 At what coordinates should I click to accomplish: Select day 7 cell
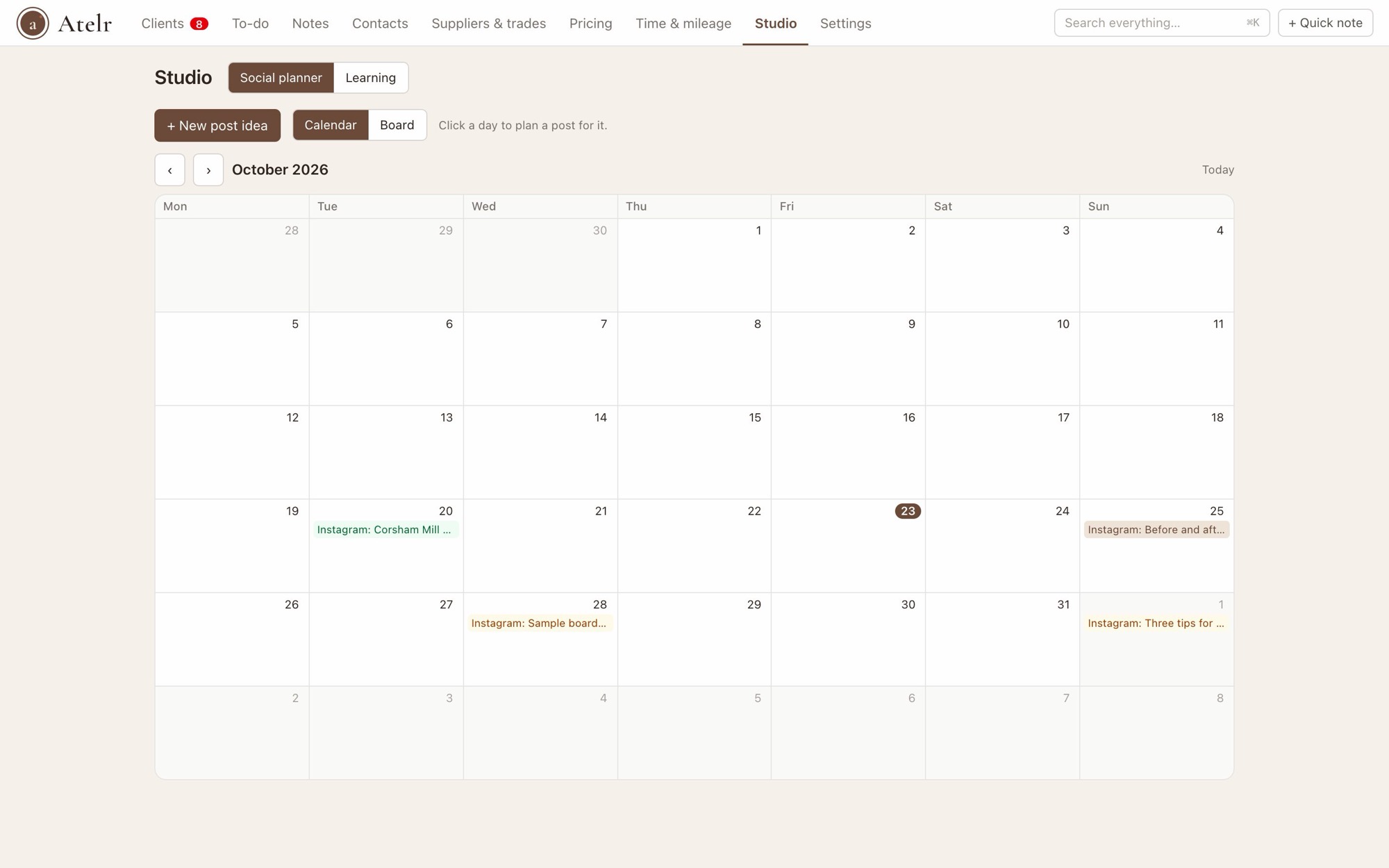click(x=540, y=359)
